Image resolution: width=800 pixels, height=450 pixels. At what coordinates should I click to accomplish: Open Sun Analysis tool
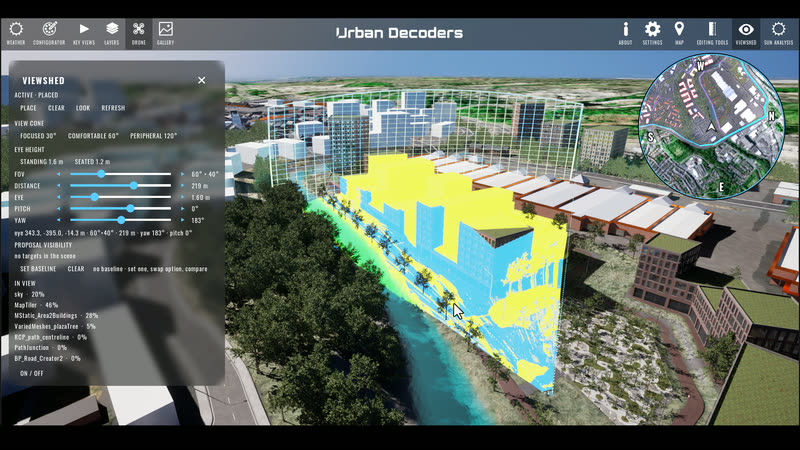778,34
